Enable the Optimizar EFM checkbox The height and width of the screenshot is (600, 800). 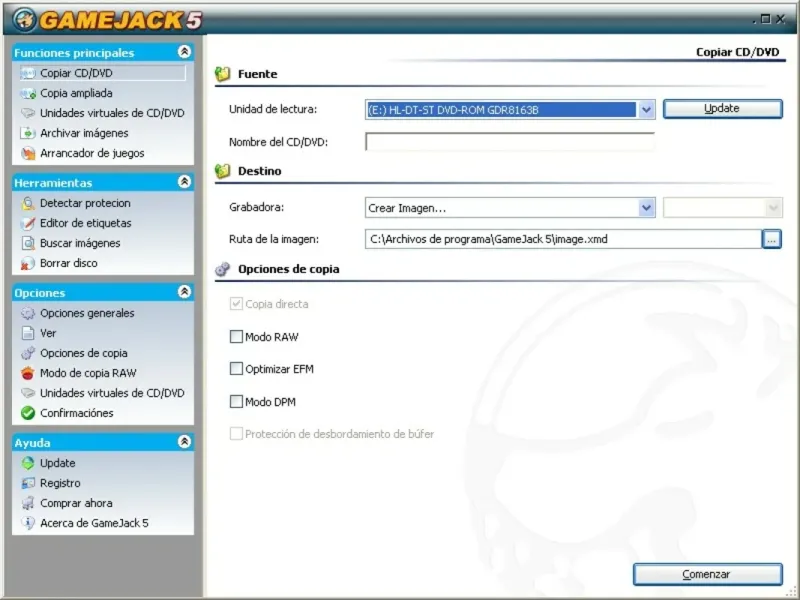click(236, 369)
